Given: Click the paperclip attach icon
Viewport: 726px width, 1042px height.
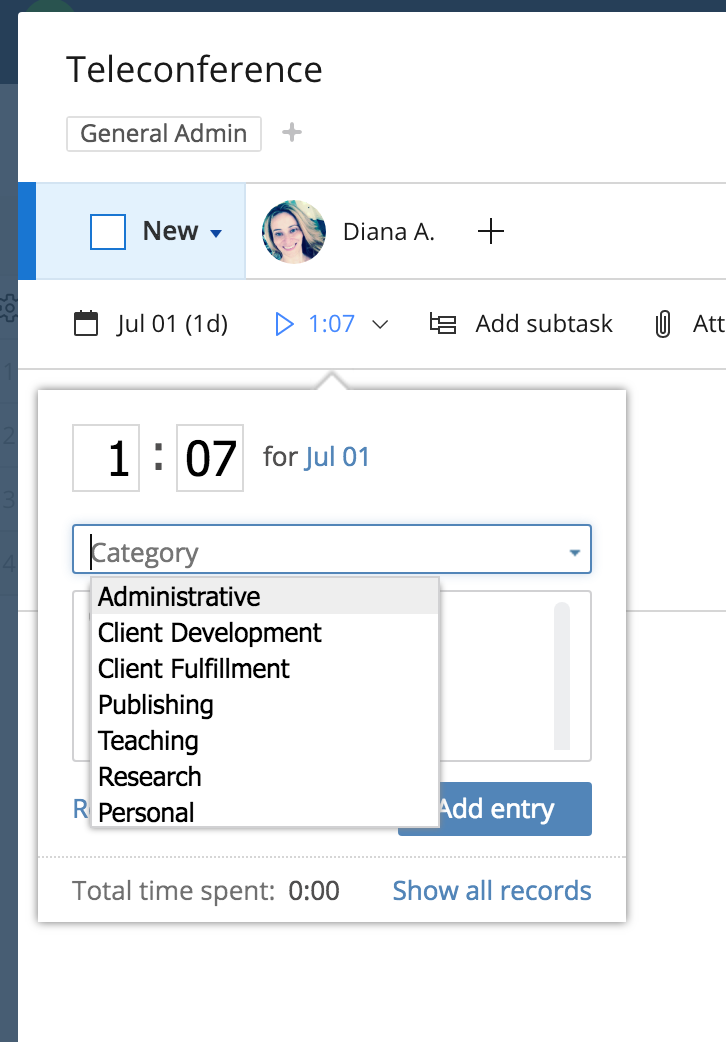Looking at the screenshot, I should (662, 323).
